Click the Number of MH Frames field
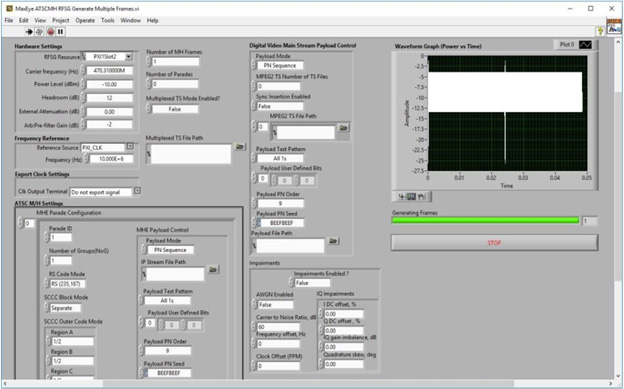 tap(175, 62)
